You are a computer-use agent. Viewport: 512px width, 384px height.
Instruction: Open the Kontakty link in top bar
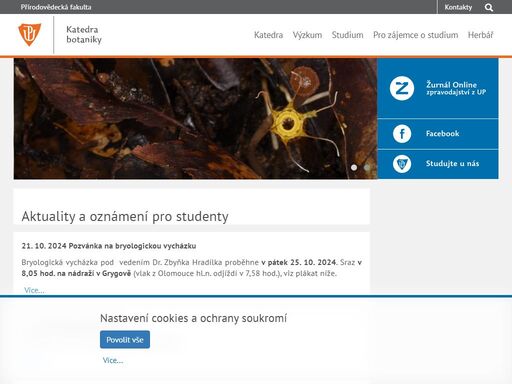point(458,7)
